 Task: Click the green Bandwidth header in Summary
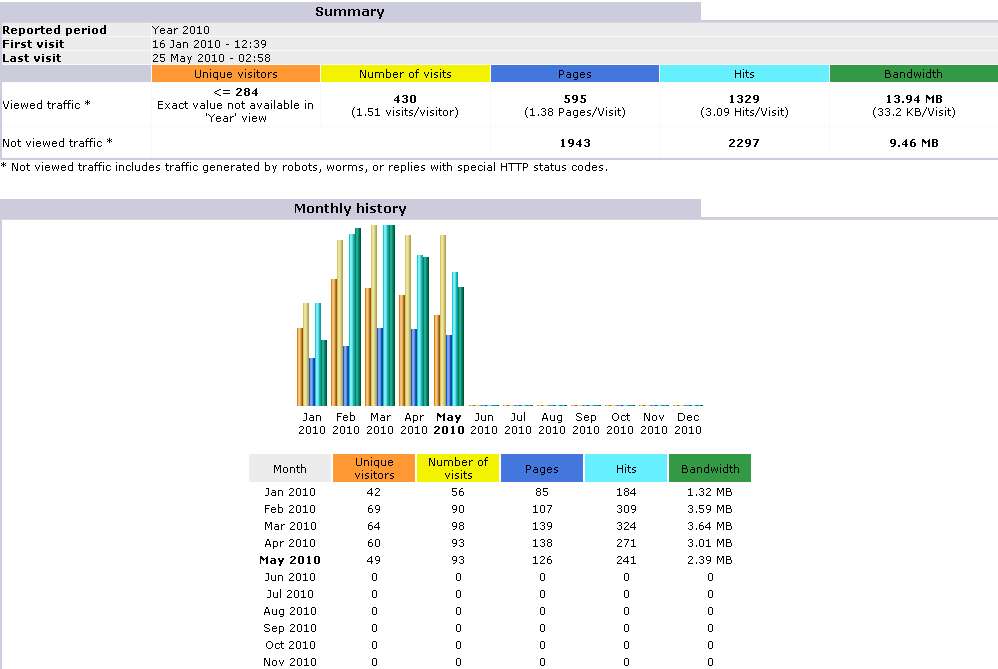tap(913, 74)
